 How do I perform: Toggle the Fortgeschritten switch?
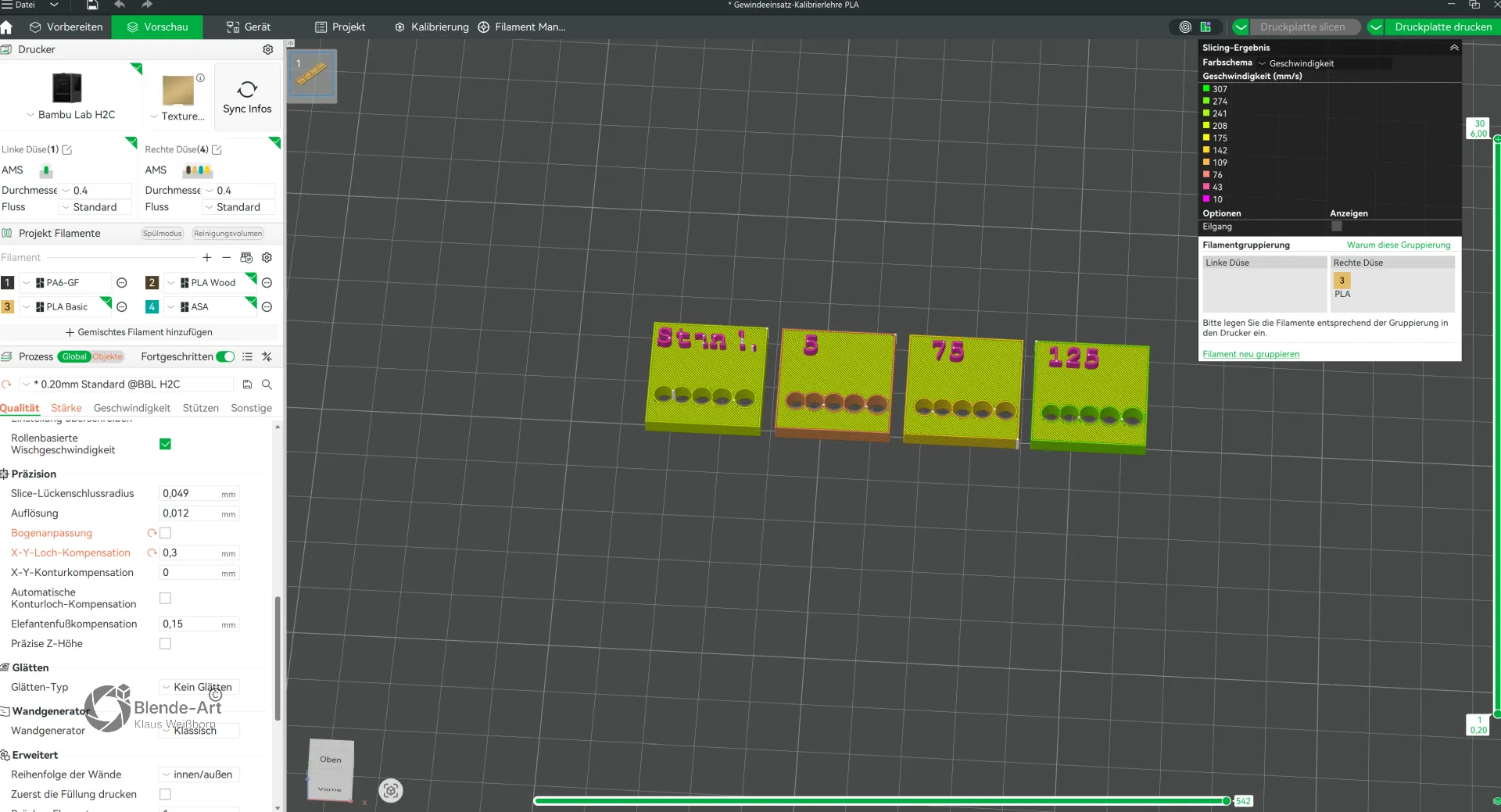coord(225,356)
